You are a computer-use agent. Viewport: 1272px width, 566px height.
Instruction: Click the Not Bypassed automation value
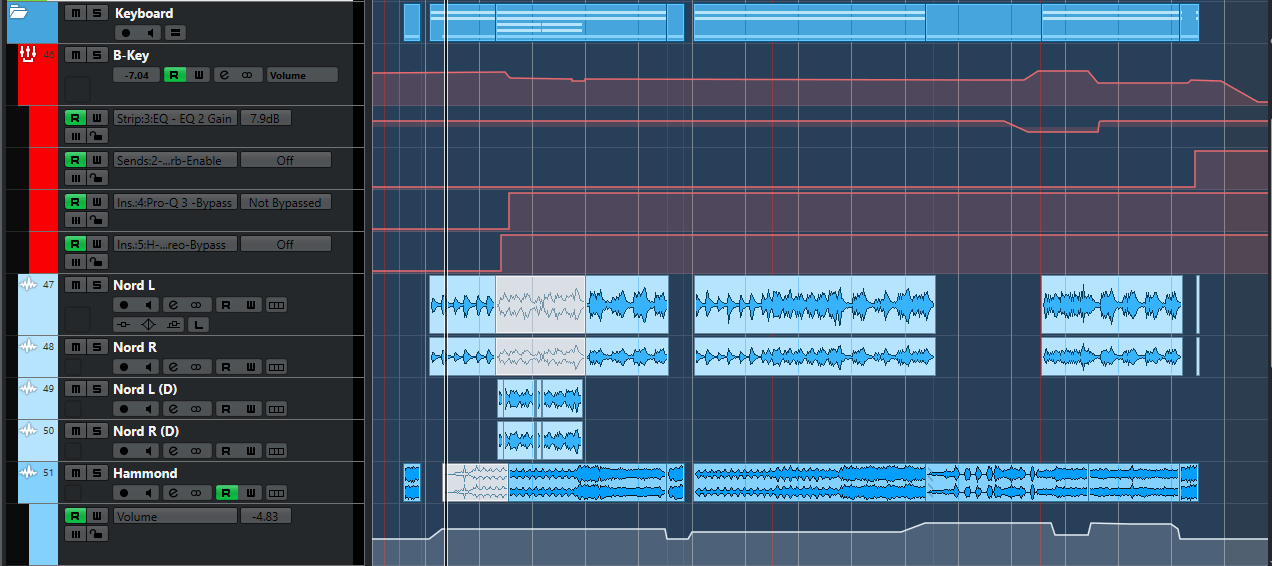tap(285, 202)
